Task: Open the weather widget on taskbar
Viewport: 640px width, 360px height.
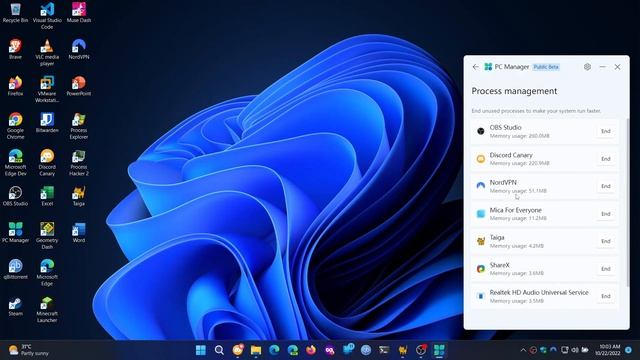Action: pyautogui.click(x=29, y=350)
